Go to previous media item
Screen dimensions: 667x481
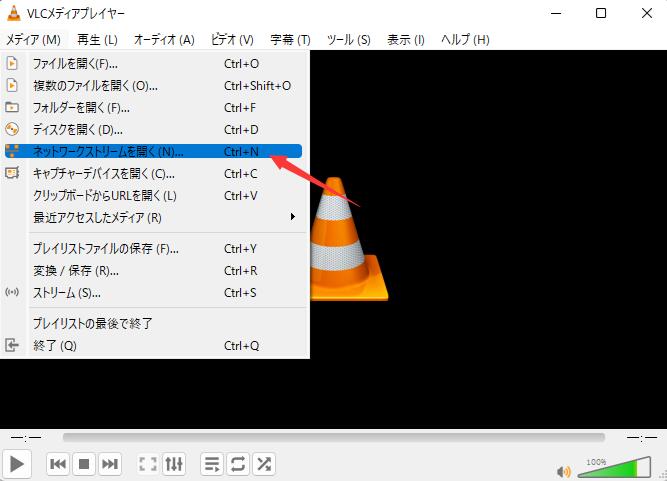pyautogui.click(x=58, y=464)
